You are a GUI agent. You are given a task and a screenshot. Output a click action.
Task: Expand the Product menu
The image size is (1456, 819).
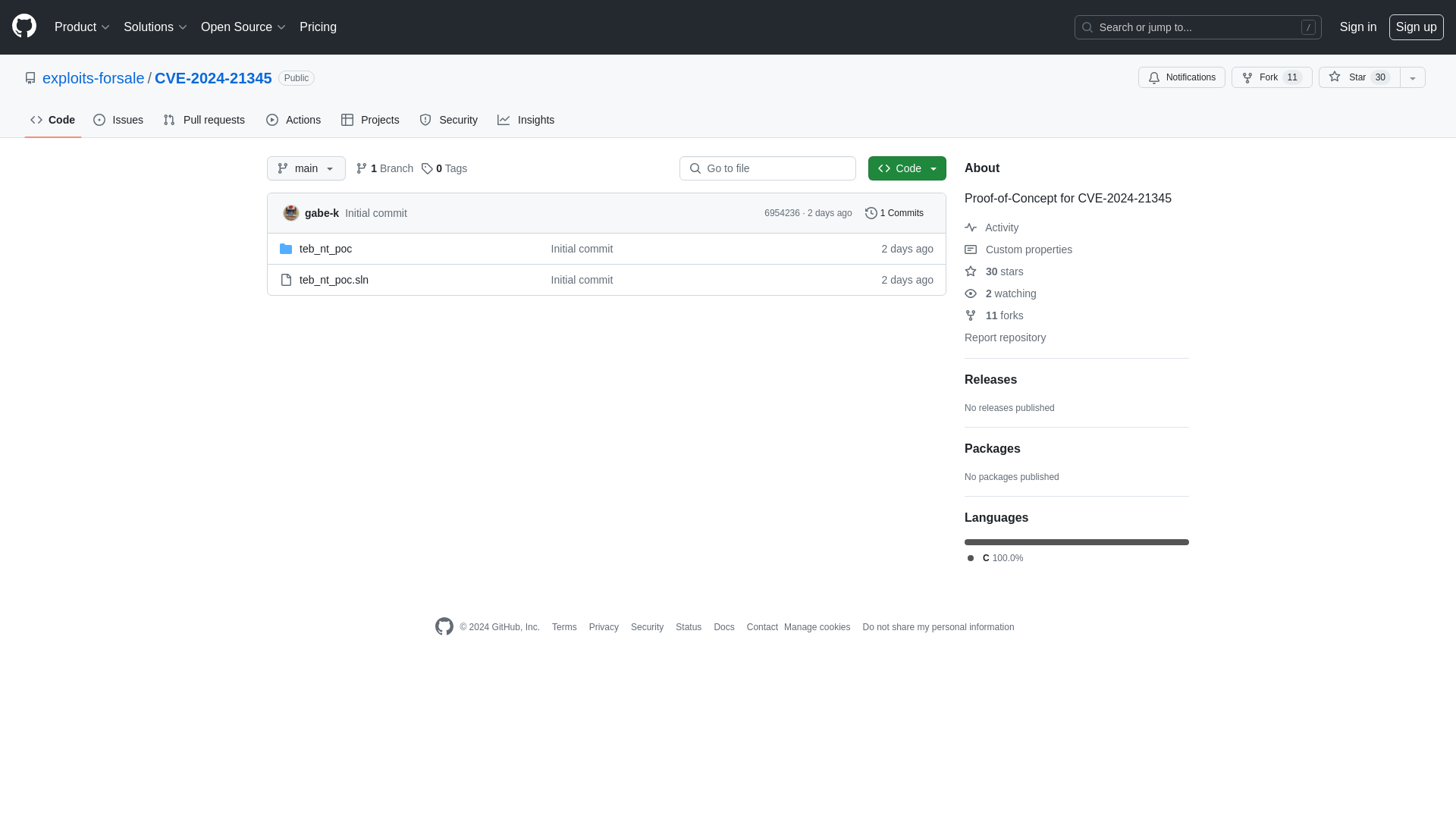[x=82, y=27]
